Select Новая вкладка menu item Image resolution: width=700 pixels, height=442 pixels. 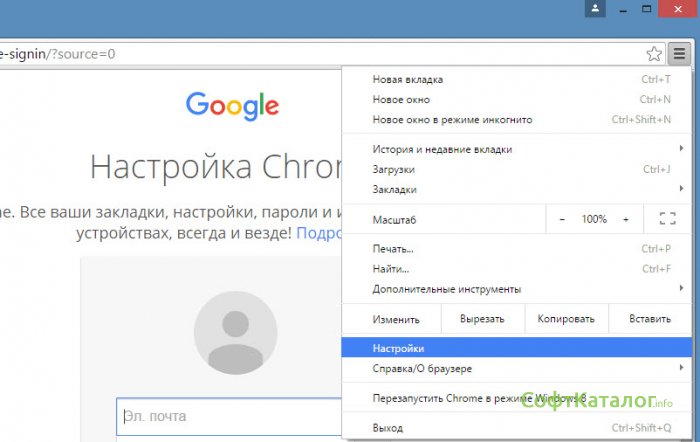(x=408, y=79)
